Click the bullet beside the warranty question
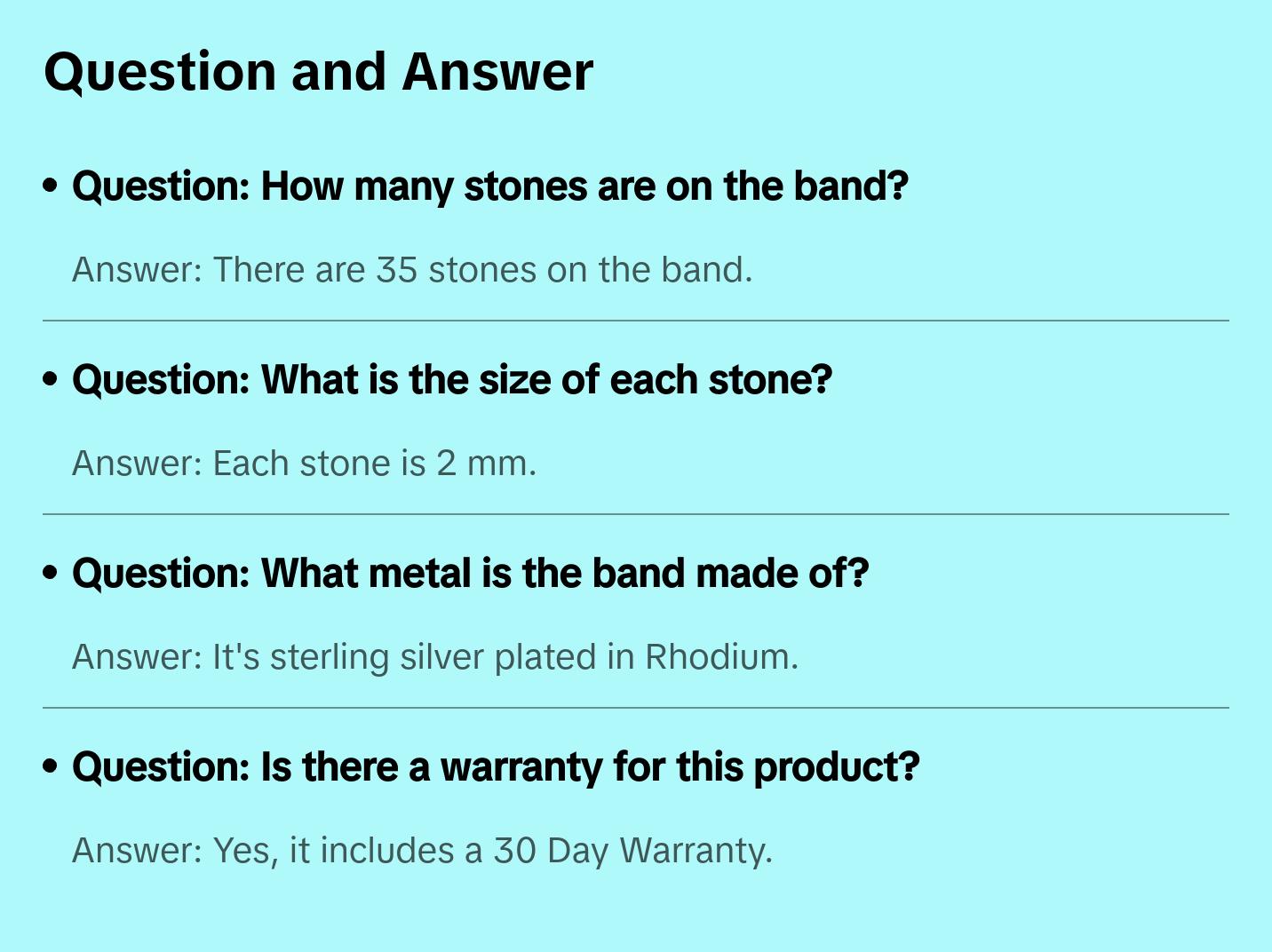1272x952 pixels. (x=51, y=767)
